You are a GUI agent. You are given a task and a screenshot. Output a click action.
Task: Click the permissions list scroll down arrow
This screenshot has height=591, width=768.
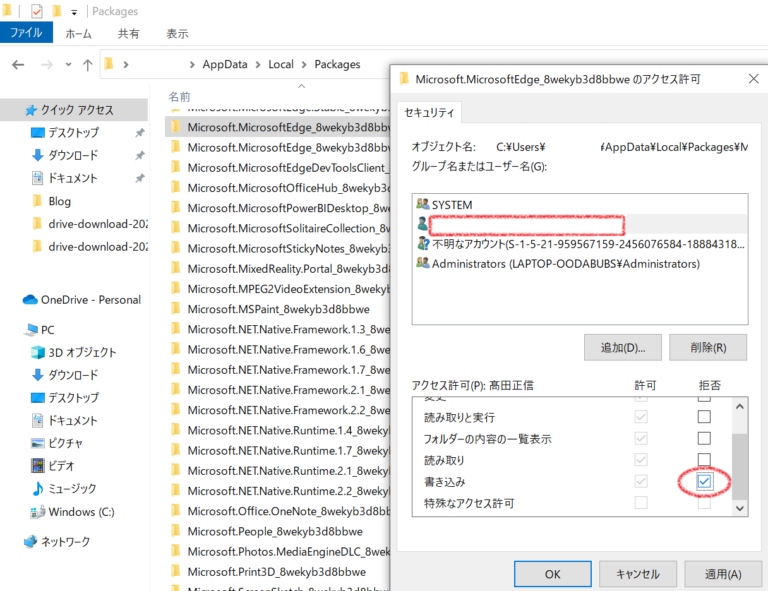click(740, 508)
